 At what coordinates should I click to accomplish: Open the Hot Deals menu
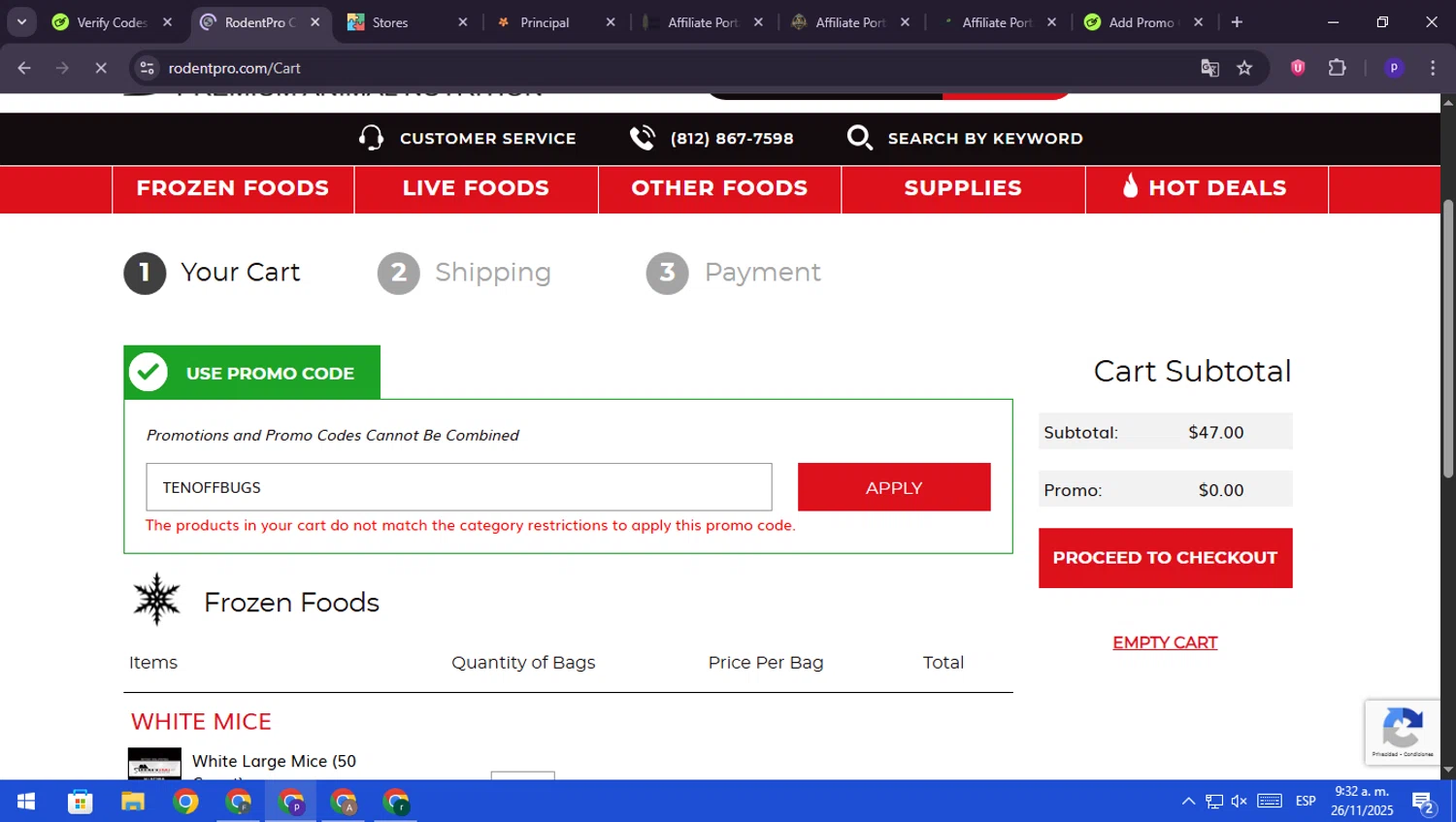point(1207,188)
